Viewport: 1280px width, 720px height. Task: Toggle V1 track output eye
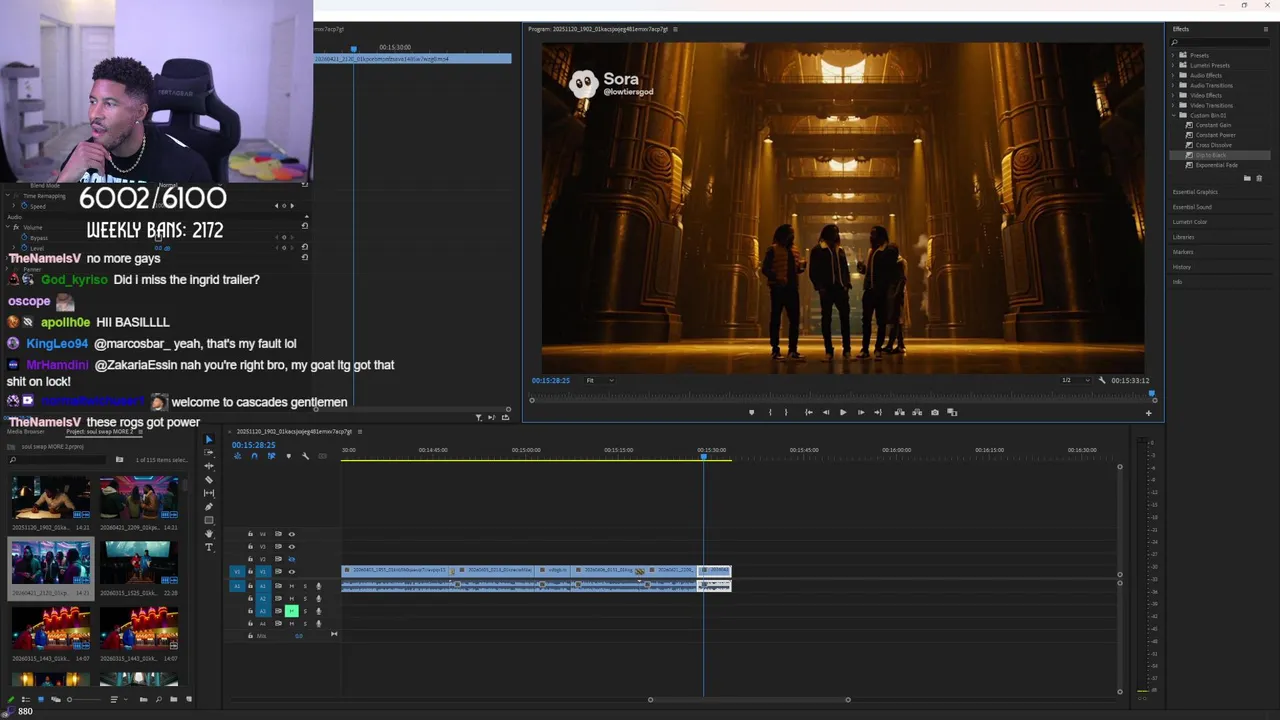click(292, 572)
